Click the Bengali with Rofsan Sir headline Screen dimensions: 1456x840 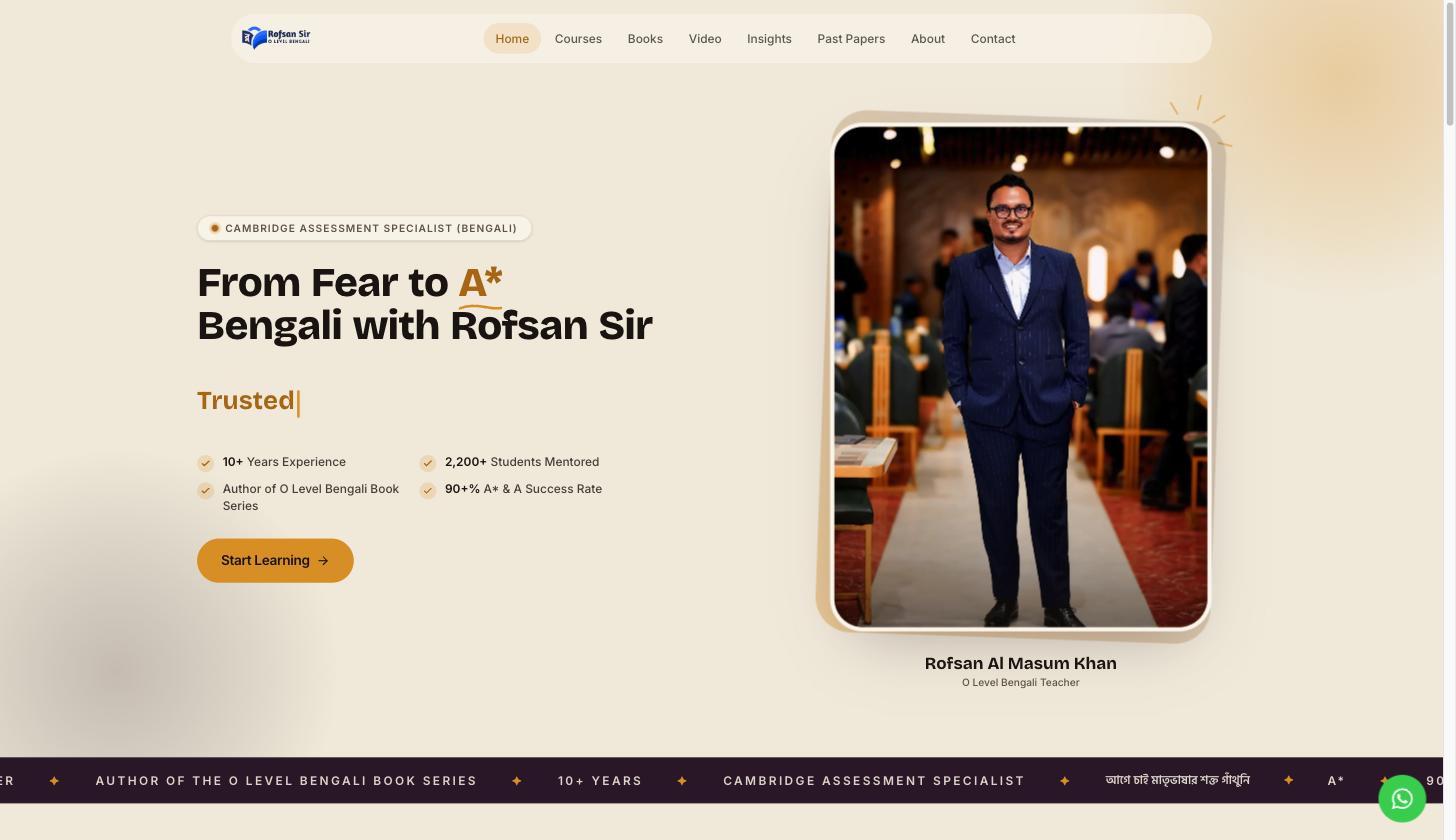click(425, 326)
